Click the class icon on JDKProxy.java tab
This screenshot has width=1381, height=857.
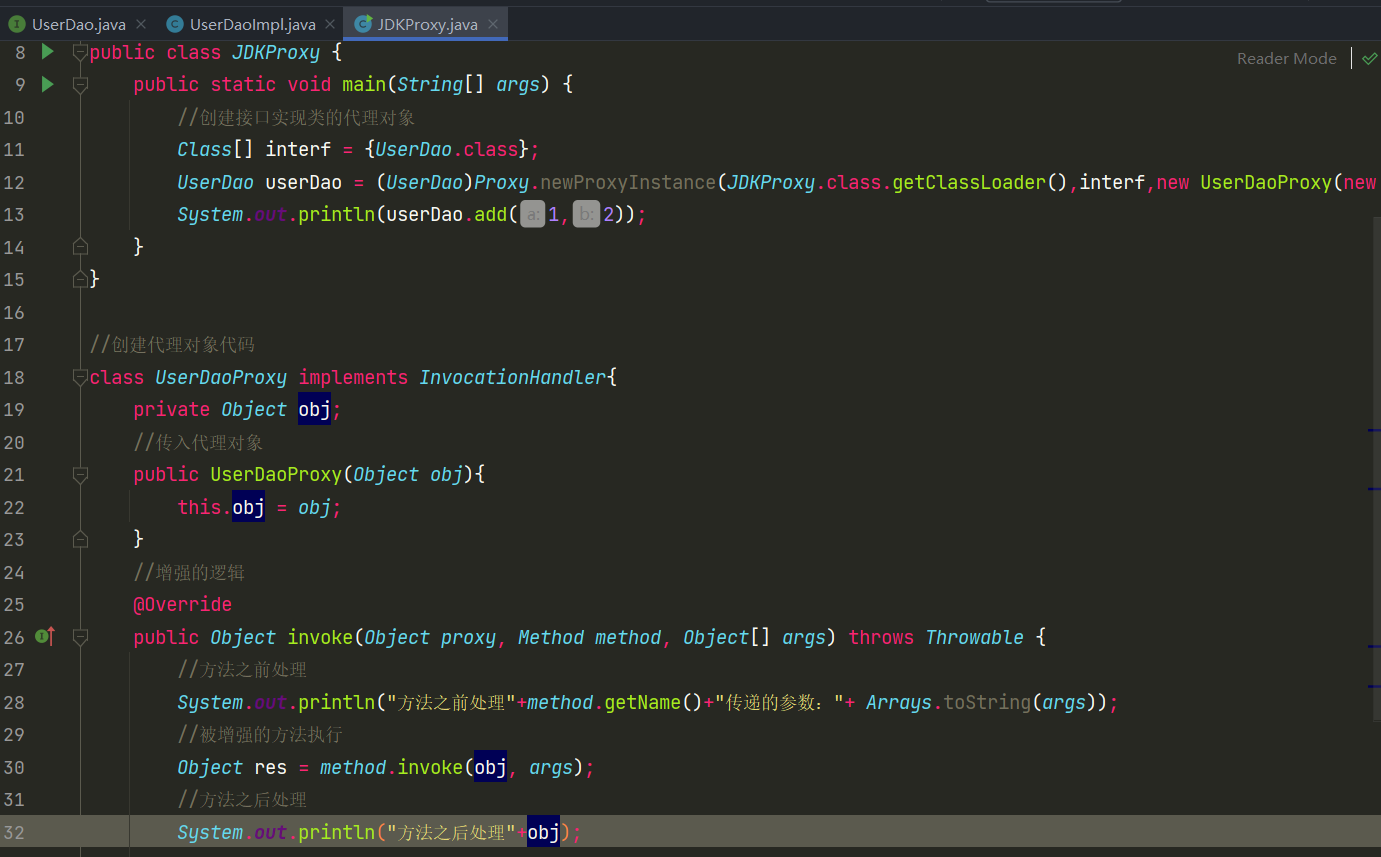pos(364,24)
